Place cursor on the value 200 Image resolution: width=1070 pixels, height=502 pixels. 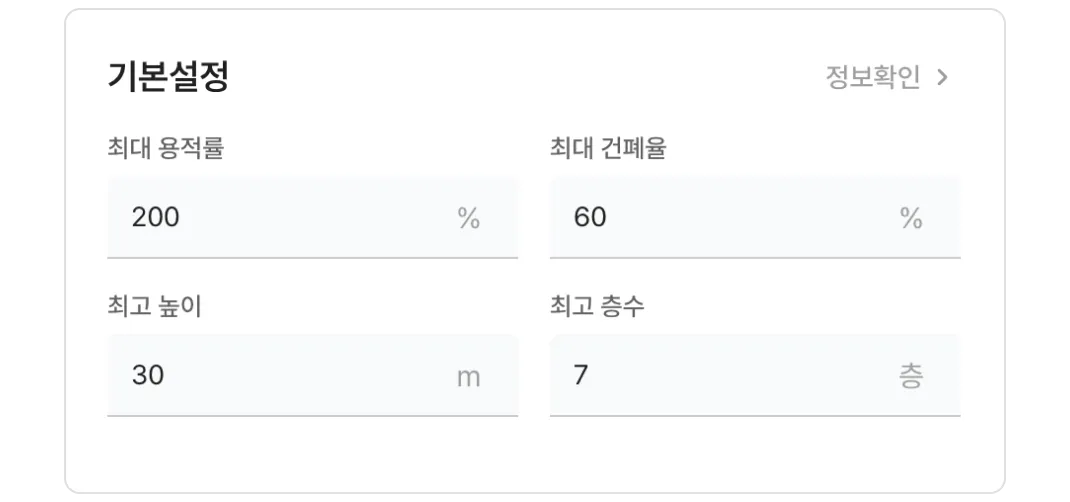(x=156, y=217)
